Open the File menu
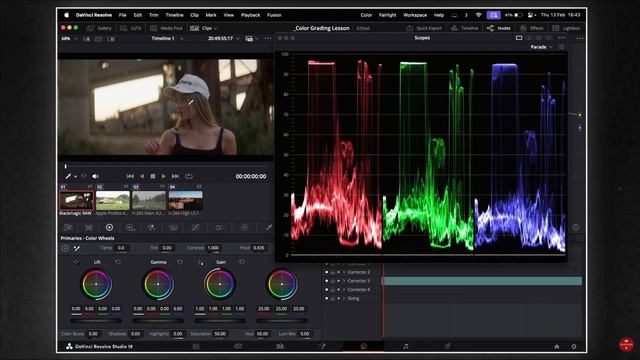Image resolution: width=640 pixels, height=360 pixels. pyautogui.click(x=122, y=15)
